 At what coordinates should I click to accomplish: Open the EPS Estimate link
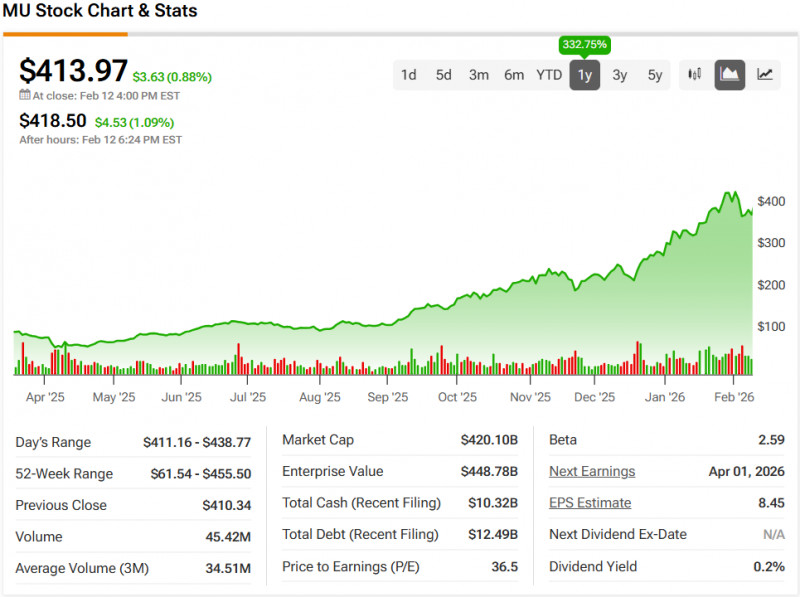[590, 503]
